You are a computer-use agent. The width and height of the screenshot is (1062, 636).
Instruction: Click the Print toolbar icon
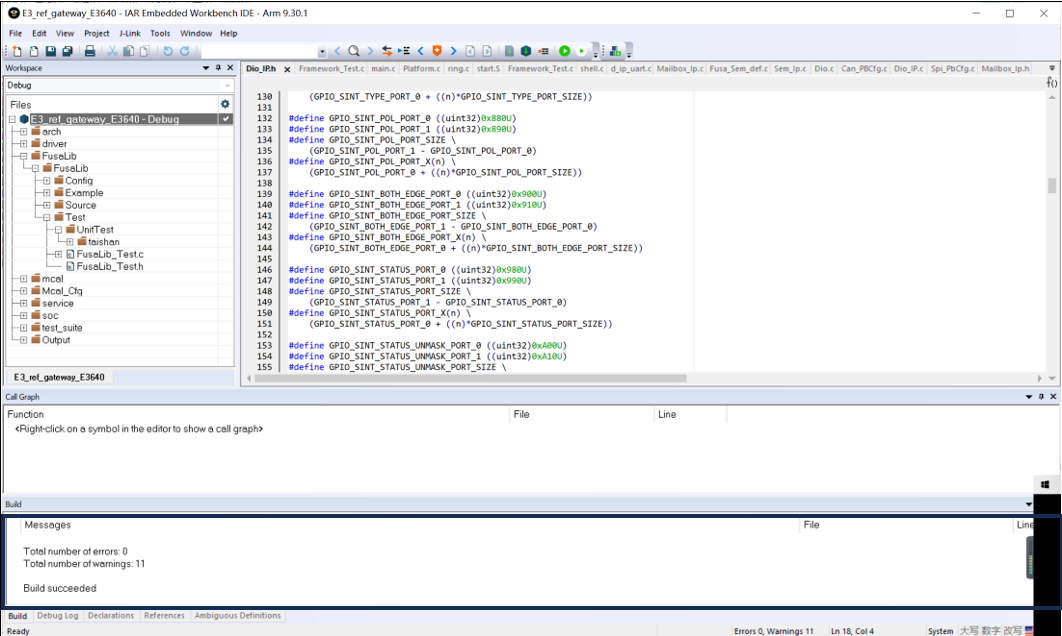[x=89, y=51]
